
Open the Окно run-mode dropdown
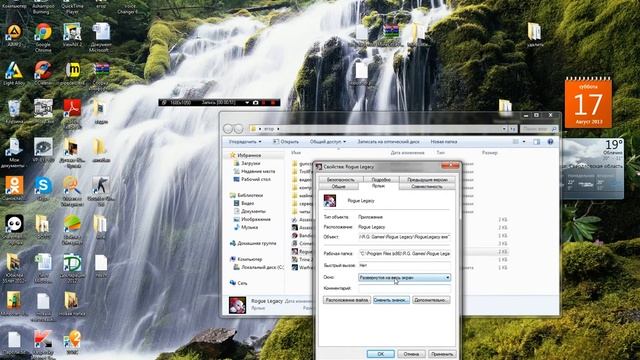(404, 277)
